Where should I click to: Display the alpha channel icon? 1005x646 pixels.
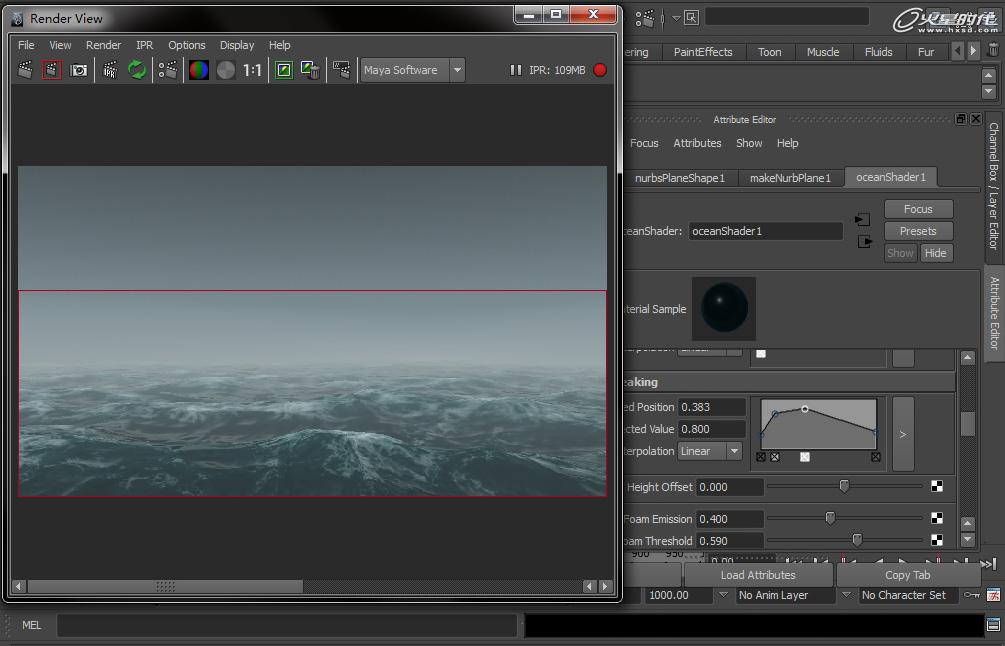(226, 70)
